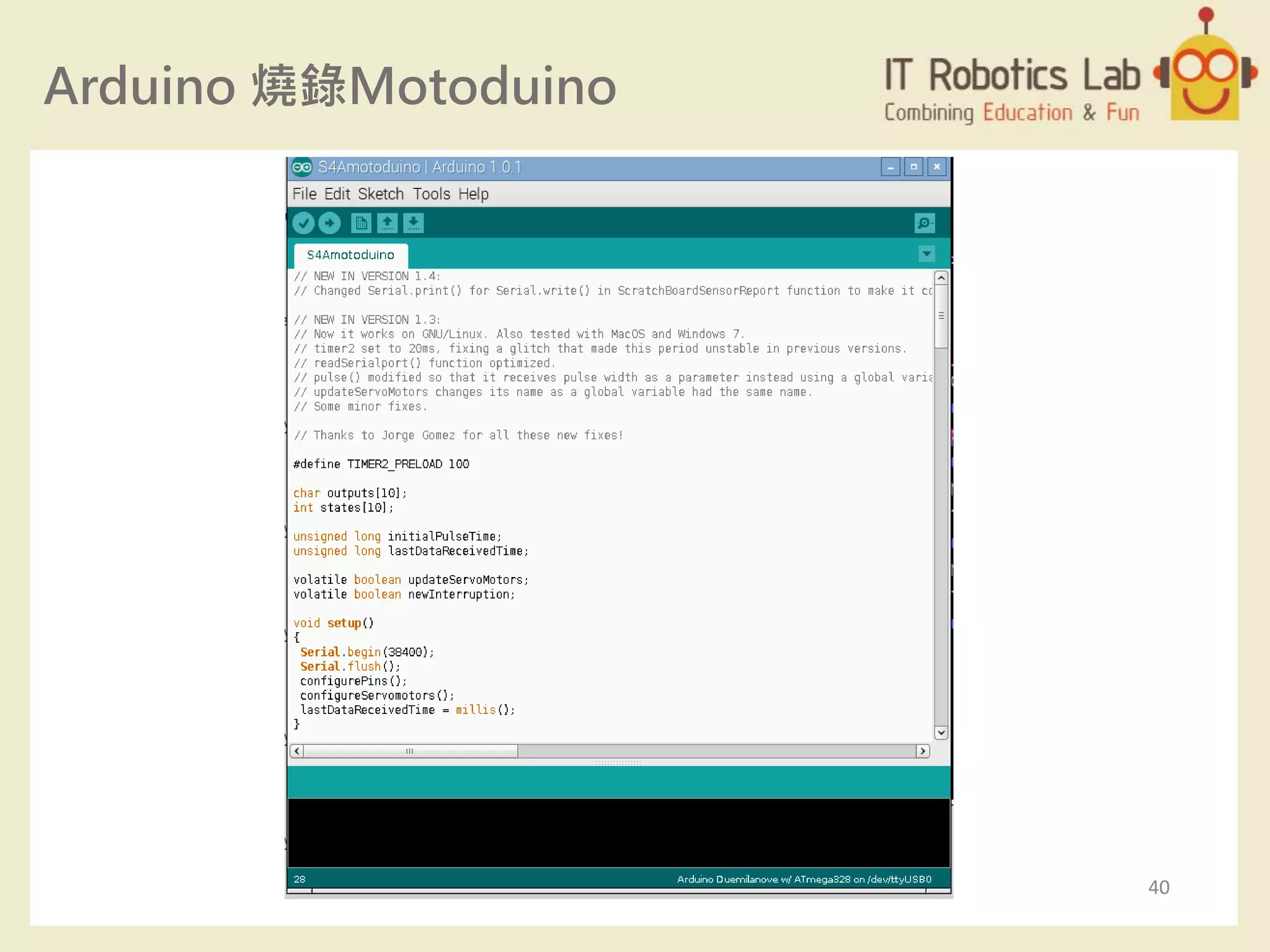Click the 'Now it works on GNU/Linux' comment

click(x=519, y=334)
